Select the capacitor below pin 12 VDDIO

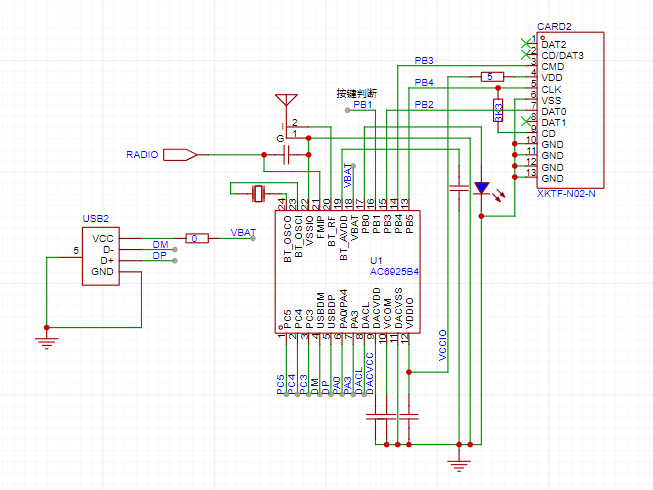point(409,416)
